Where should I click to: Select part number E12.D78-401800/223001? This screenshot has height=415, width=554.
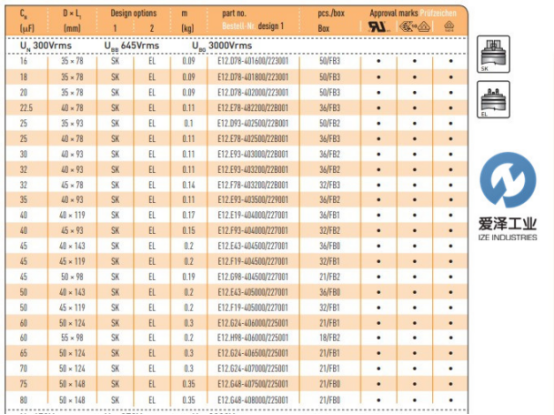(x=253, y=77)
